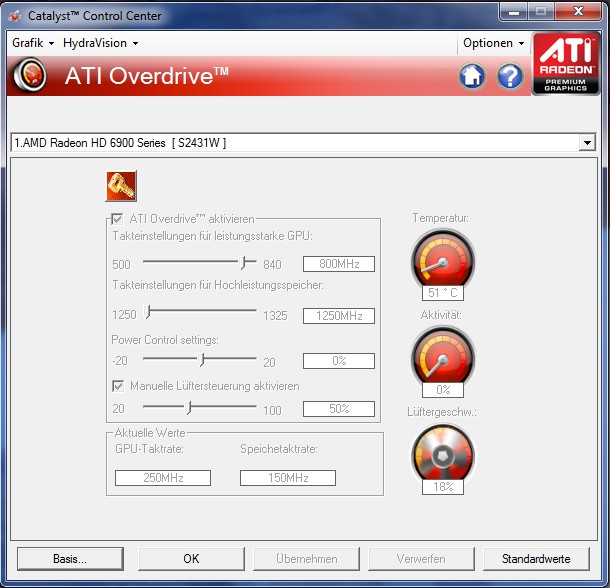This screenshot has height=588, width=610.
Task: Click the 51 °C temperature readout
Action: point(443,293)
